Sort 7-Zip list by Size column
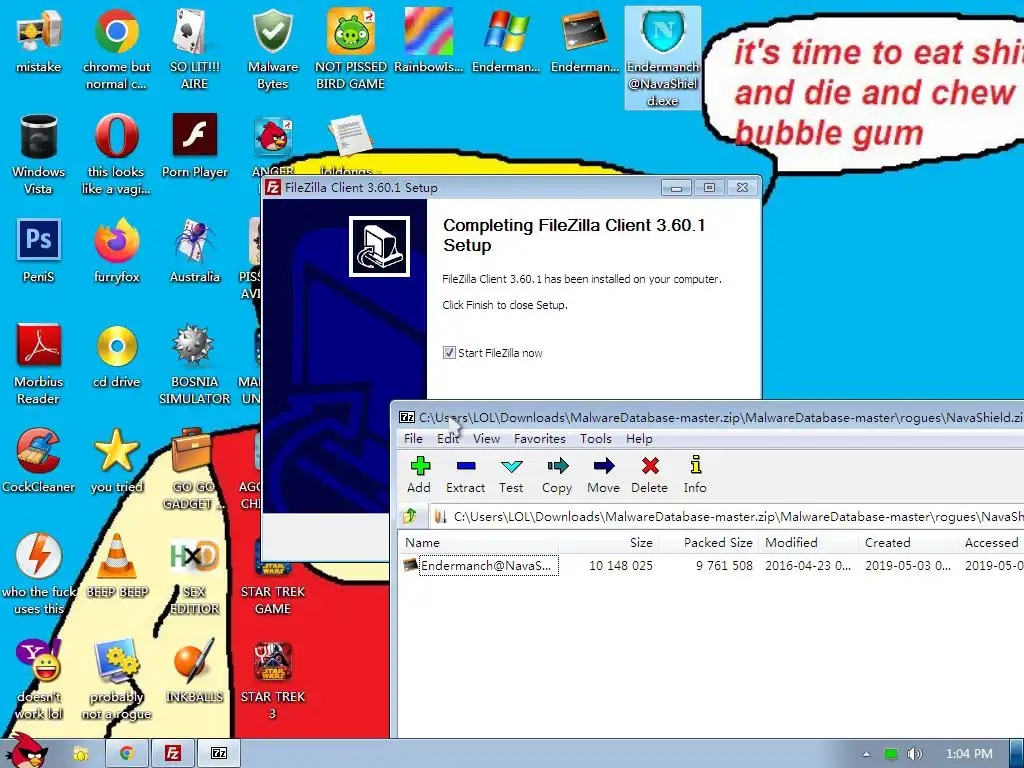 click(609, 543)
